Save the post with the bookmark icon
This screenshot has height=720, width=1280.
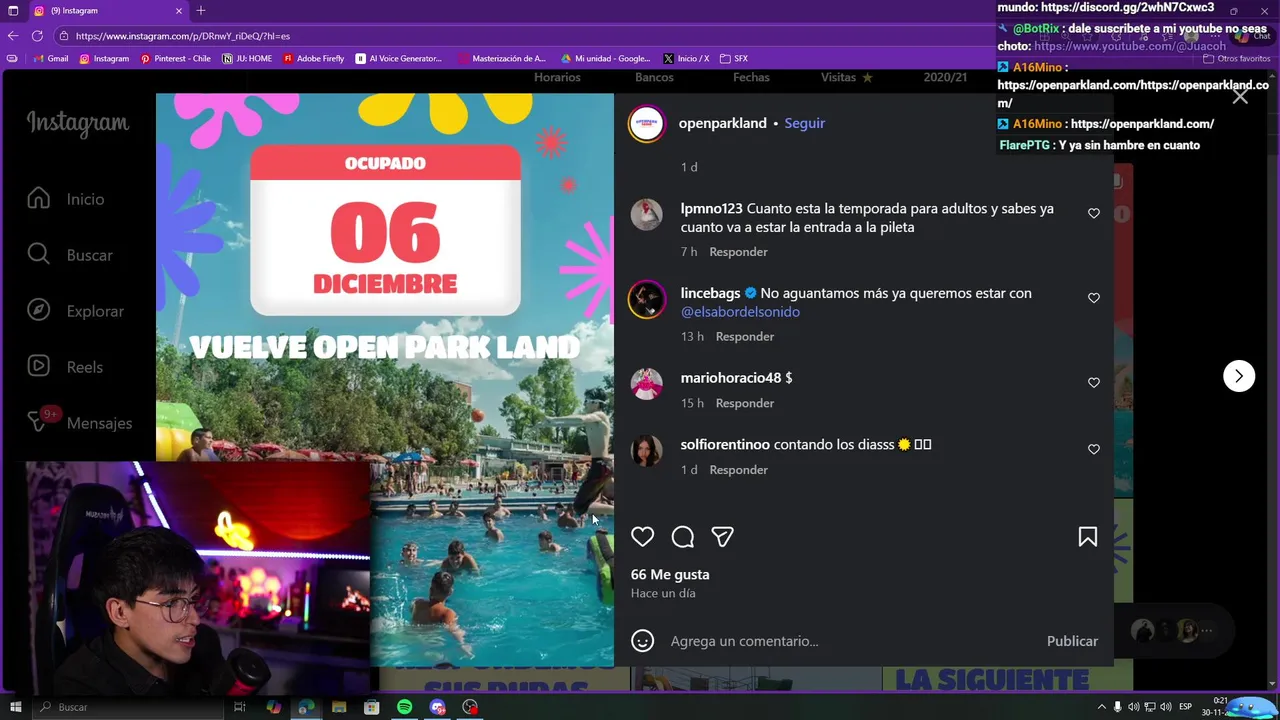[x=1088, y=537]
